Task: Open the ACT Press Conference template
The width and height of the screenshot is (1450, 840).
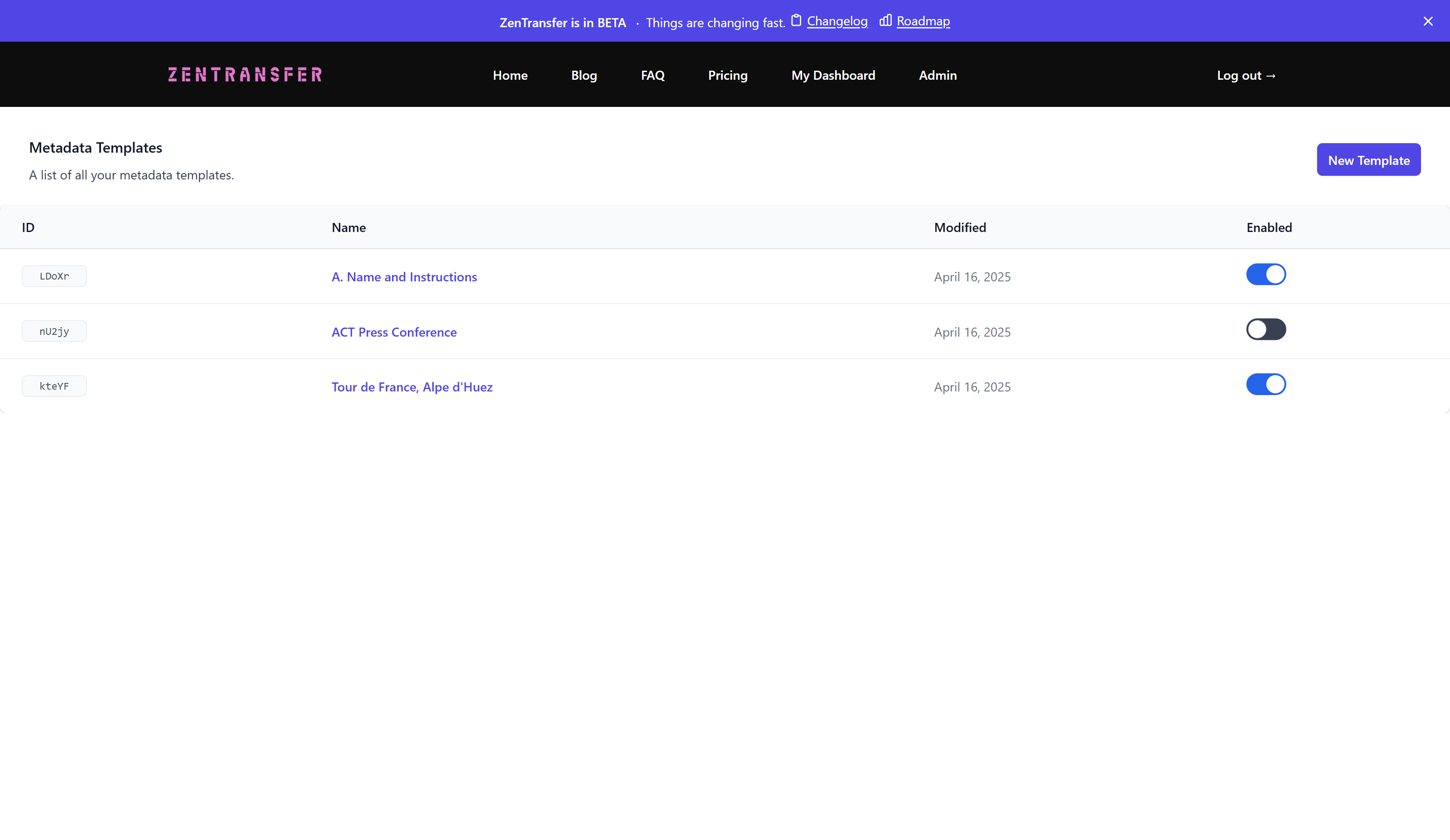Action: [394, 332]
